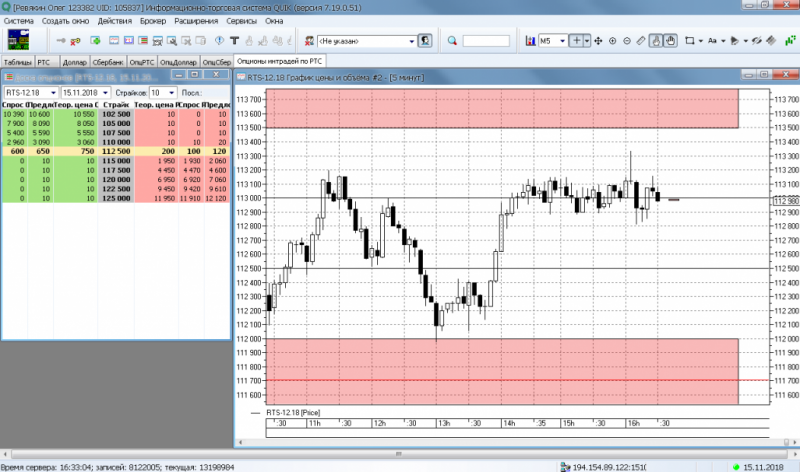Image resolution: width=800 pixels, height=472 pixels.
Task: Expand the rectangle tool dropdown arrow
Action: click(x=701, y=41)
